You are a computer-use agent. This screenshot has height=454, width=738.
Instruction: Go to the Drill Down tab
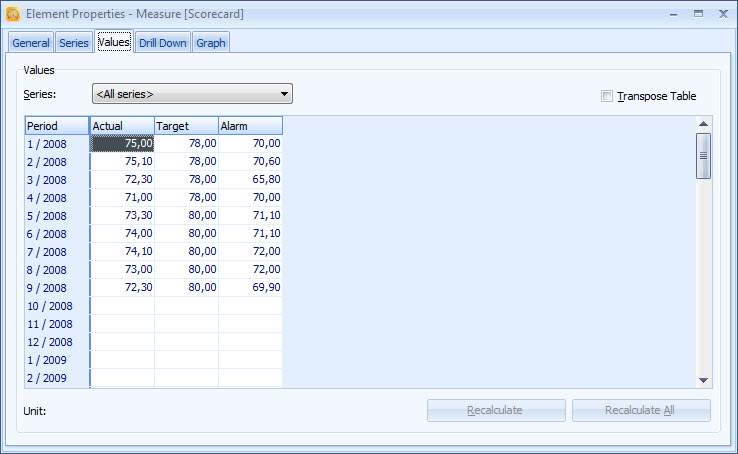pos(162,43)
